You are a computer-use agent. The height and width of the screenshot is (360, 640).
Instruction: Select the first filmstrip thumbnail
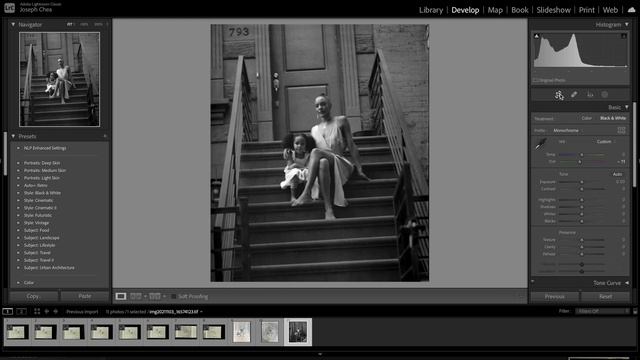pyautogui.click(x=17, y=332)
